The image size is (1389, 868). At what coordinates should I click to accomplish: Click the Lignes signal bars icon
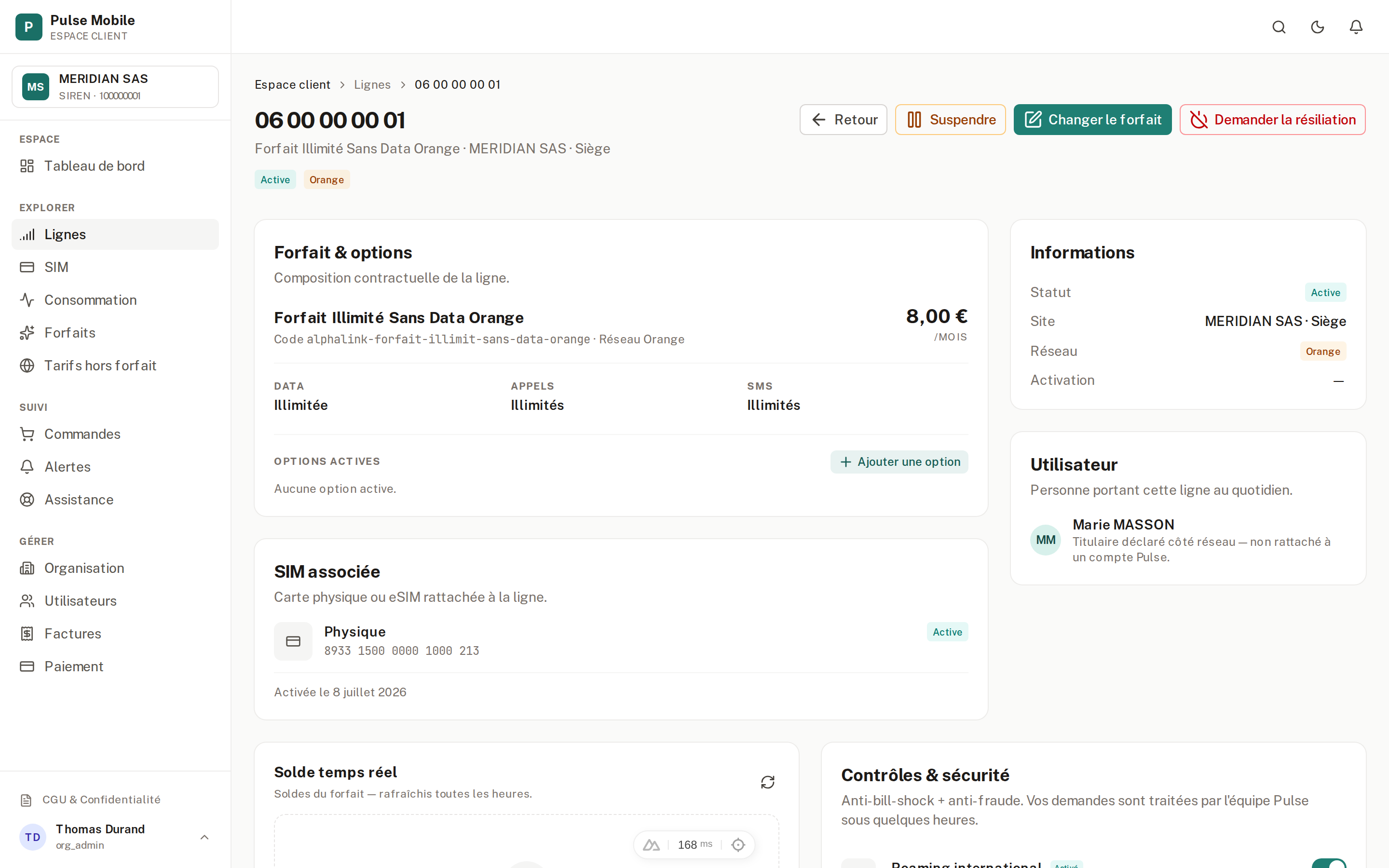coord(27,234)
